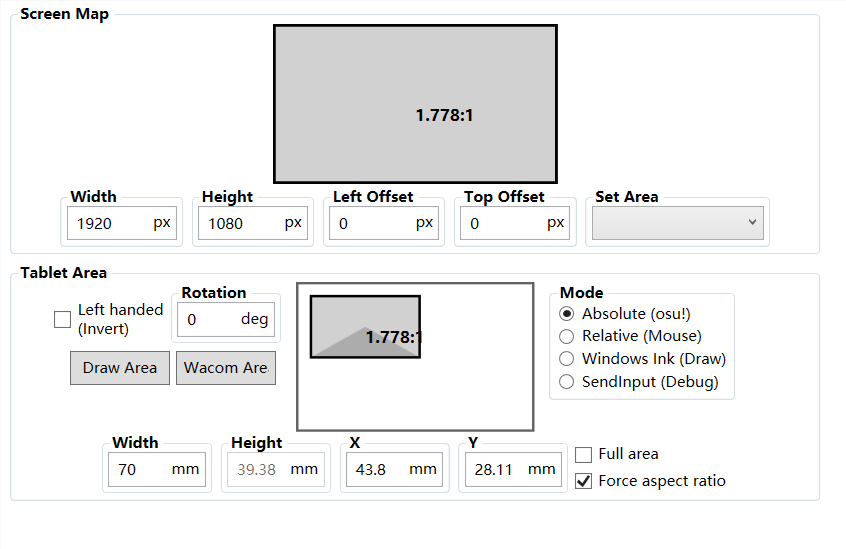846x549 pixels.
Task: Edit the tablet Y position field
Action: point(513,469)
